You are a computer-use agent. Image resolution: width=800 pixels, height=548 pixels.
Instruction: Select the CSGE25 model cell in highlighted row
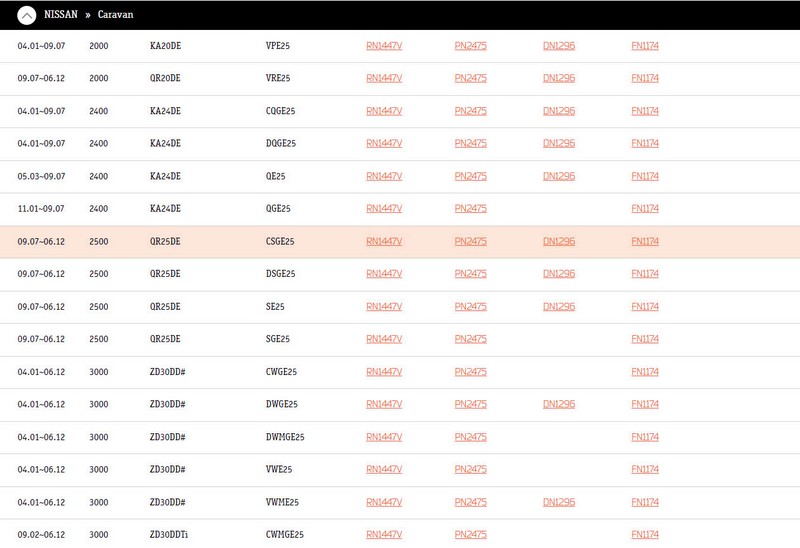click(280, 241)
